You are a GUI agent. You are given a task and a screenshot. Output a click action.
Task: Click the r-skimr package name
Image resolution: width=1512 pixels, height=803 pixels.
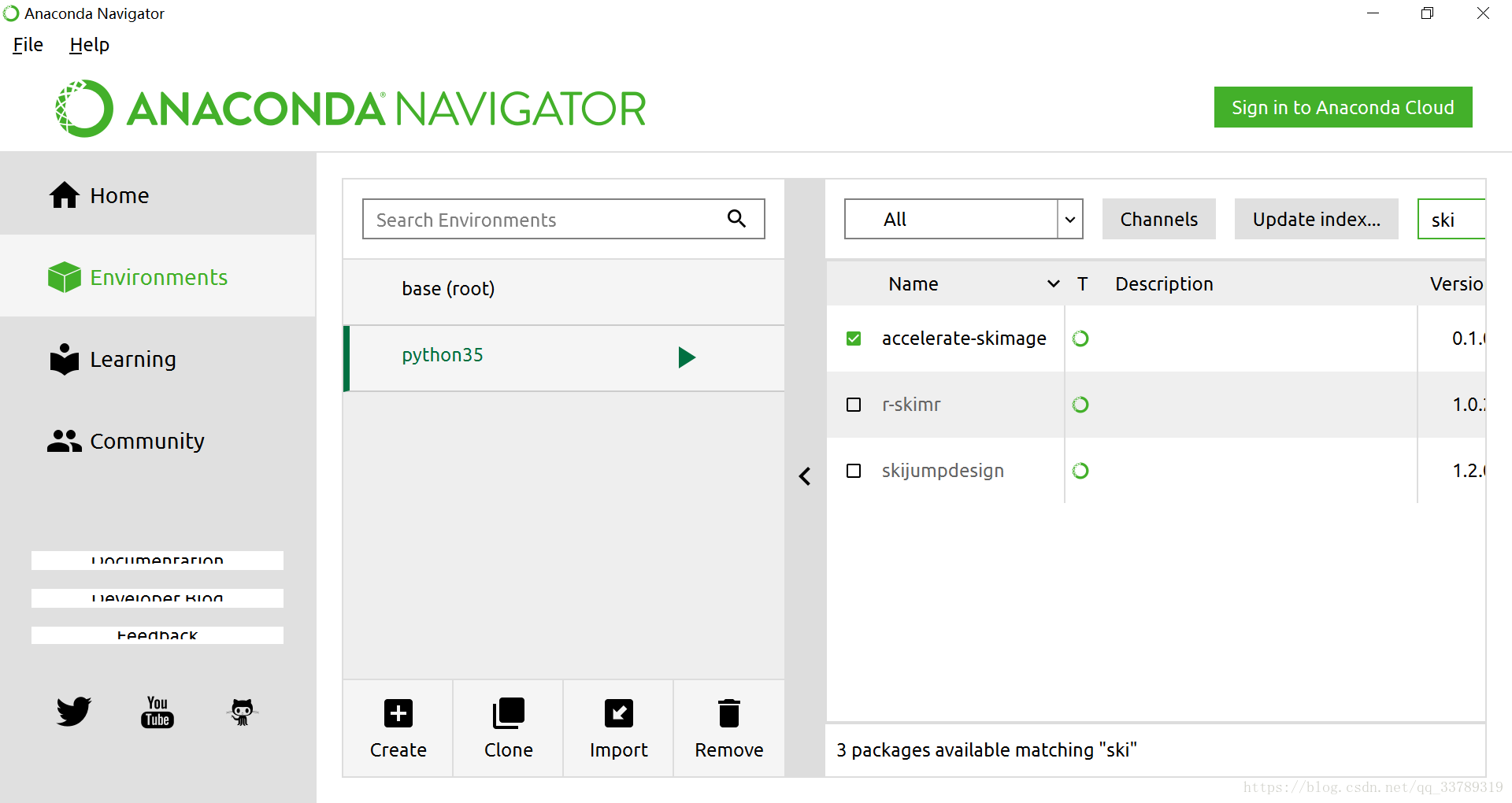point(911,405)
